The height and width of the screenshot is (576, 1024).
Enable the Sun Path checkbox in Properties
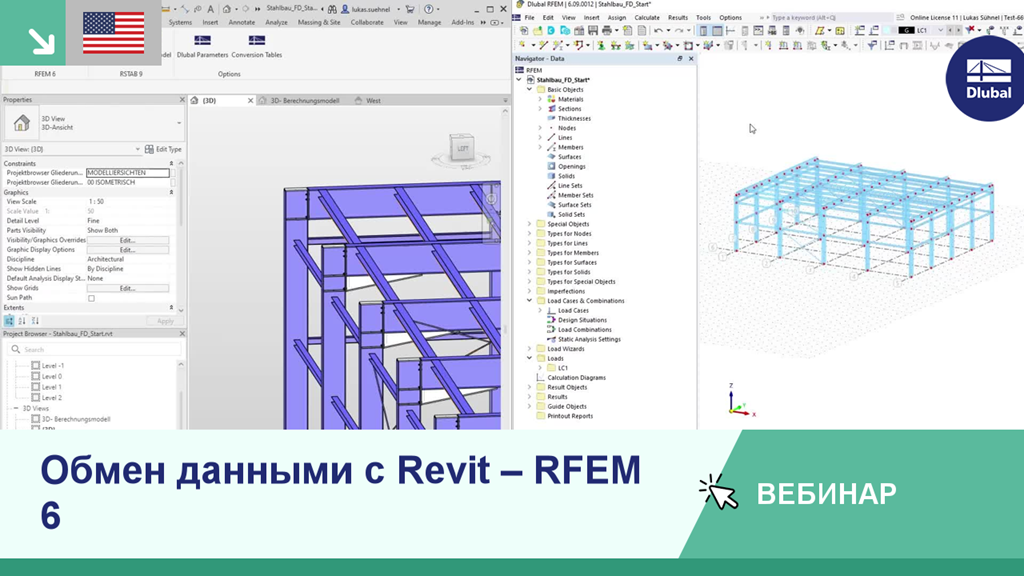coord(91,298)
